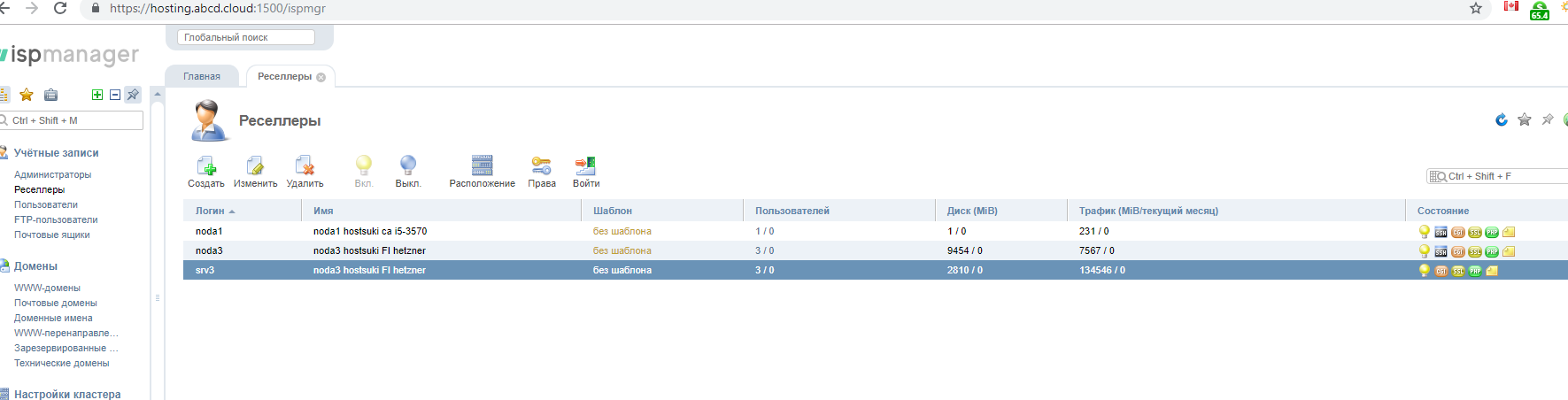
Task: Toggle the sidebar menu pin icon
Action: point(133,95)
